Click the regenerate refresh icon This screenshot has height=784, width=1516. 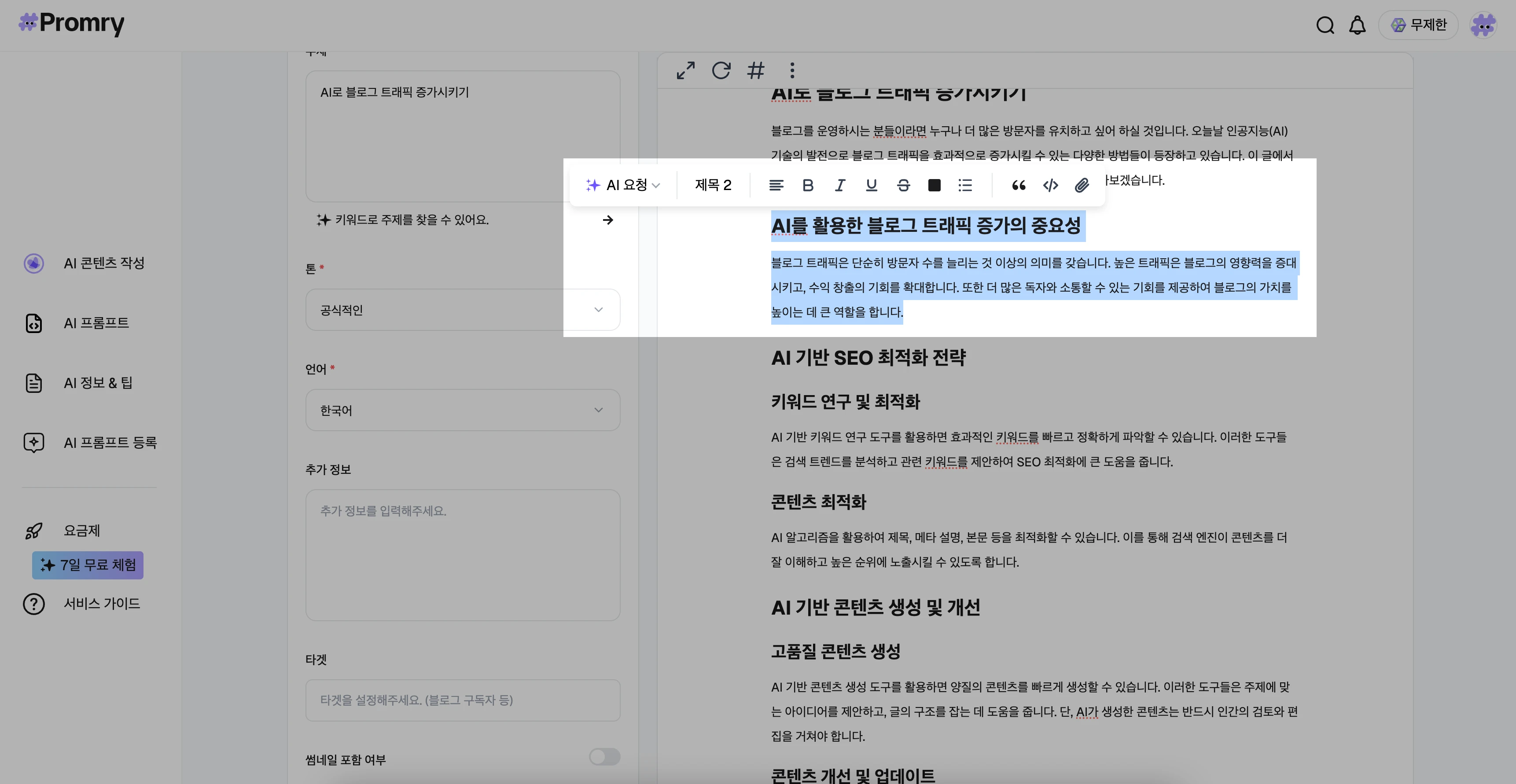721,70
